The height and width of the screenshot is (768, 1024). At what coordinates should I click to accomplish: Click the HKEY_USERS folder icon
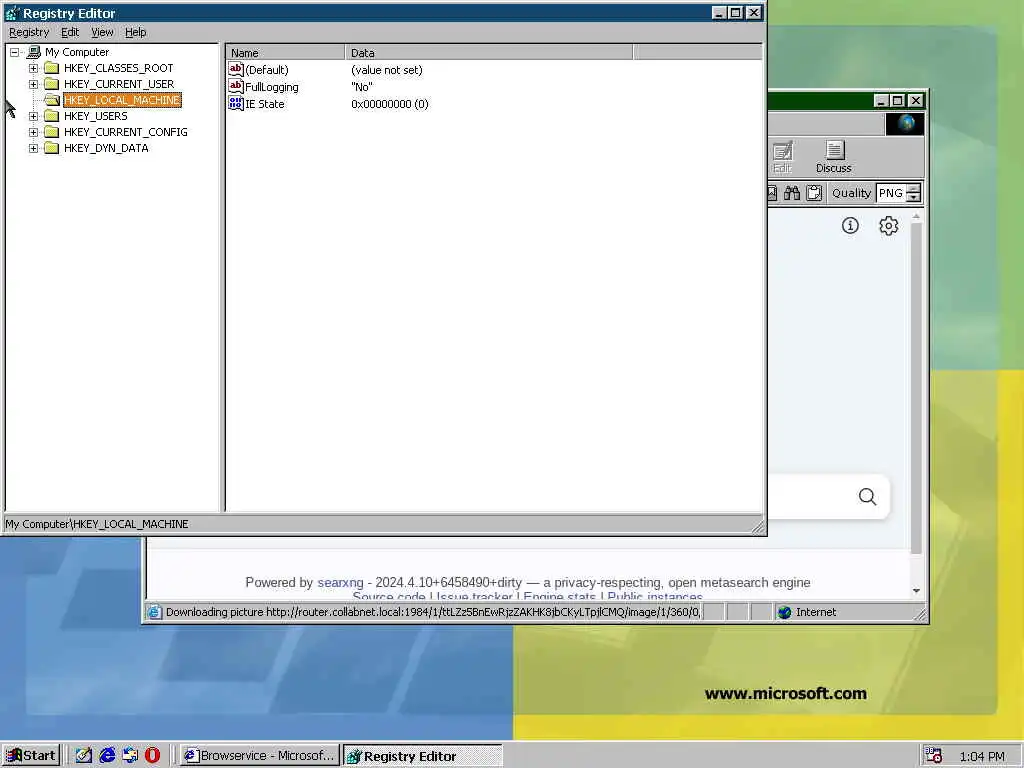[52, 116]
